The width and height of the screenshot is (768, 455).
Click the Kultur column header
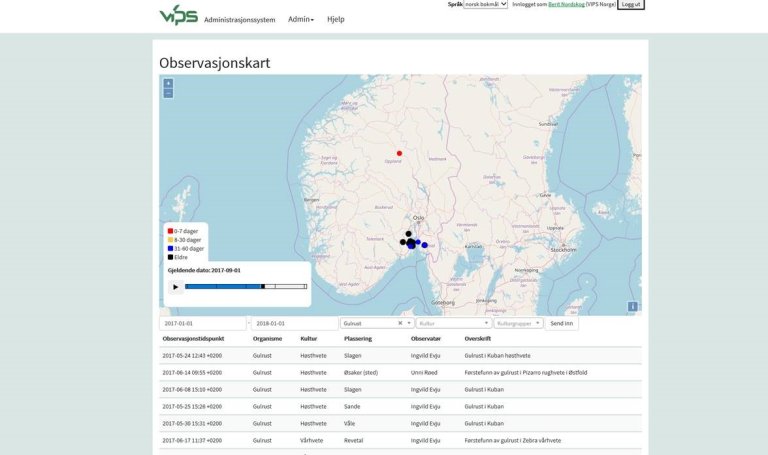point(309,338)
